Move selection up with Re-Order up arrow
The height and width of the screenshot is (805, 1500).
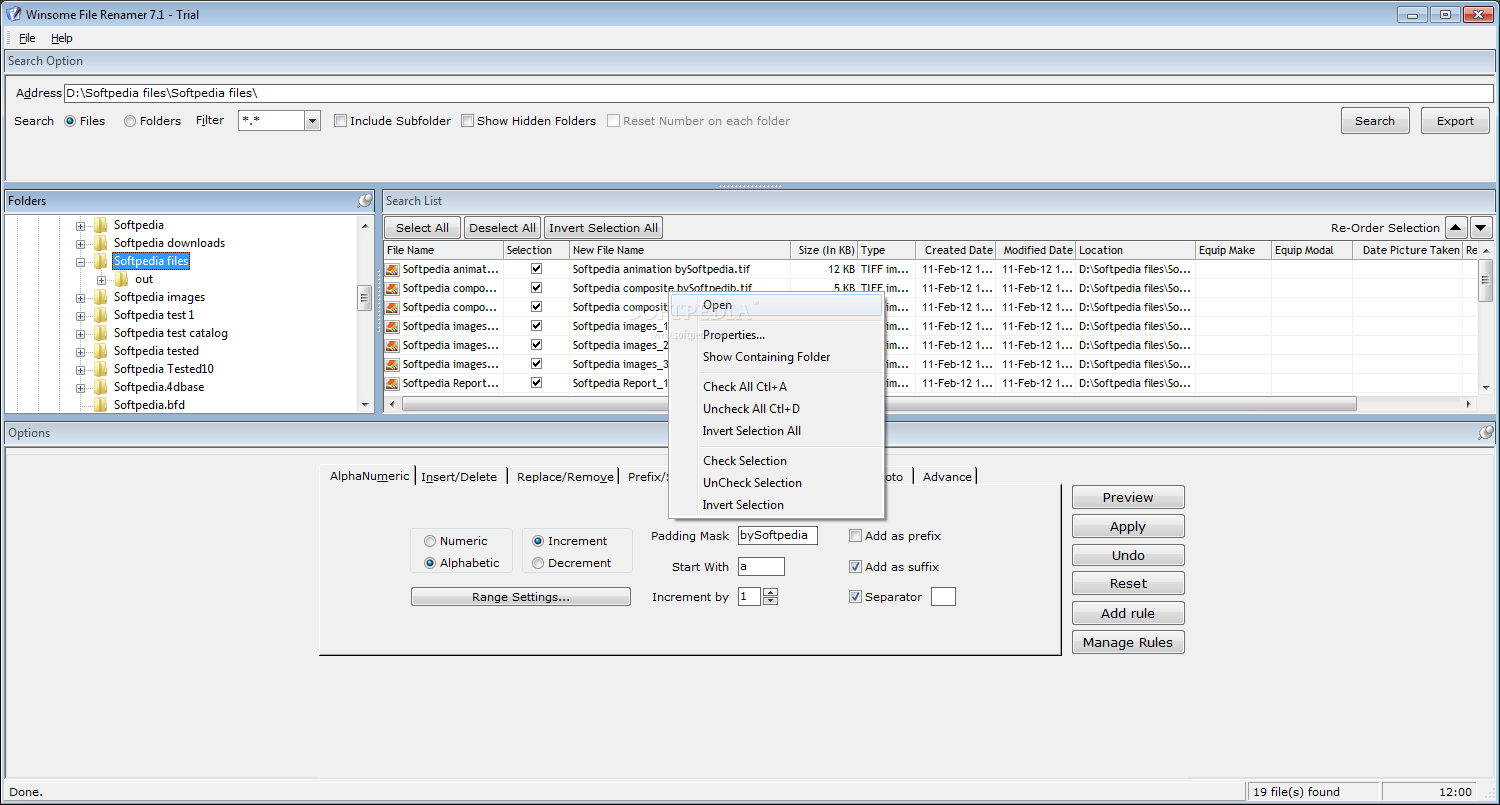(1457, 228)
